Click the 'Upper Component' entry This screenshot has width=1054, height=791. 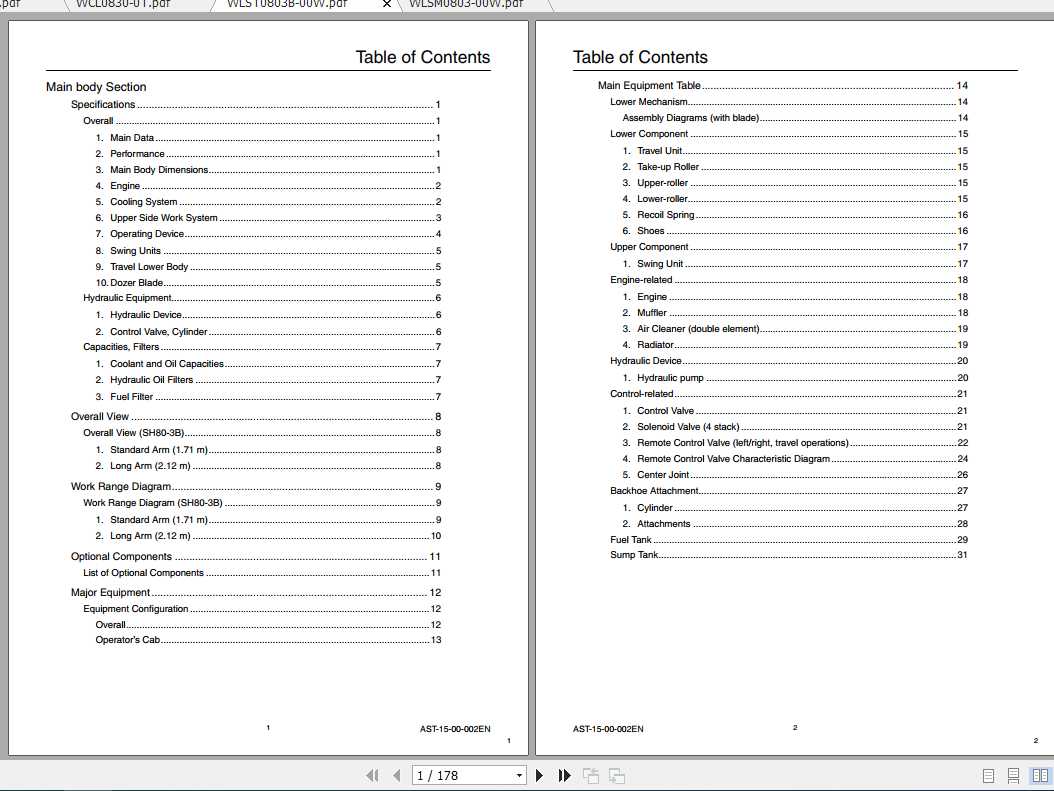pyautogui.click(x=788, y=247)
